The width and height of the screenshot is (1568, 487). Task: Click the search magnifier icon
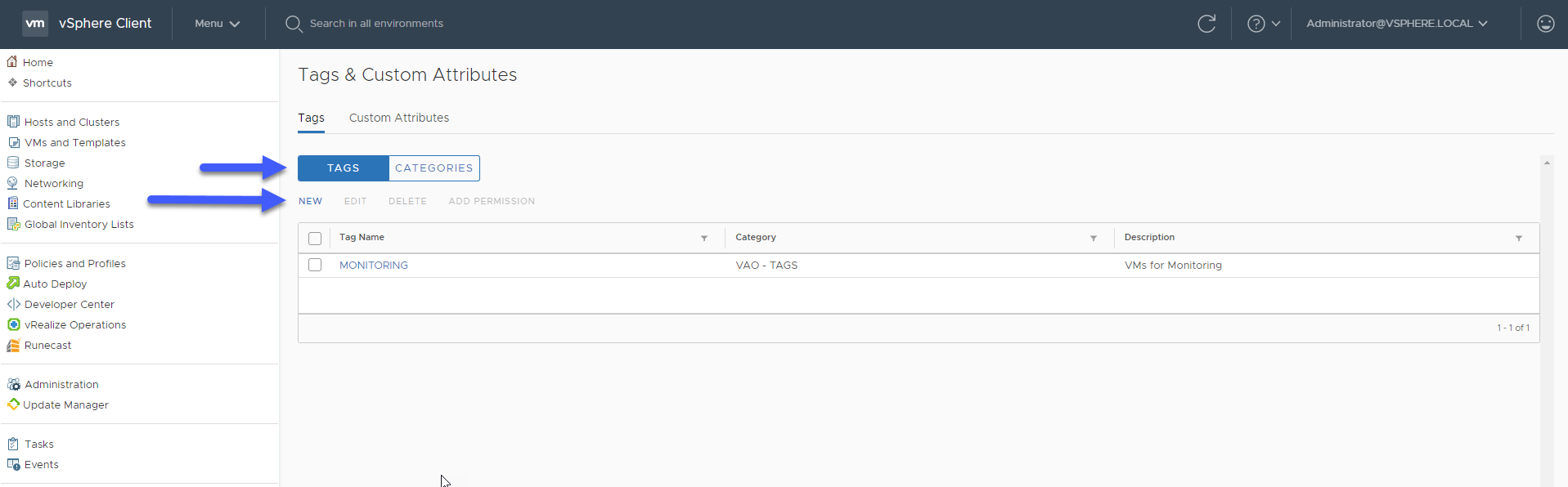click(x=294, y=24)
